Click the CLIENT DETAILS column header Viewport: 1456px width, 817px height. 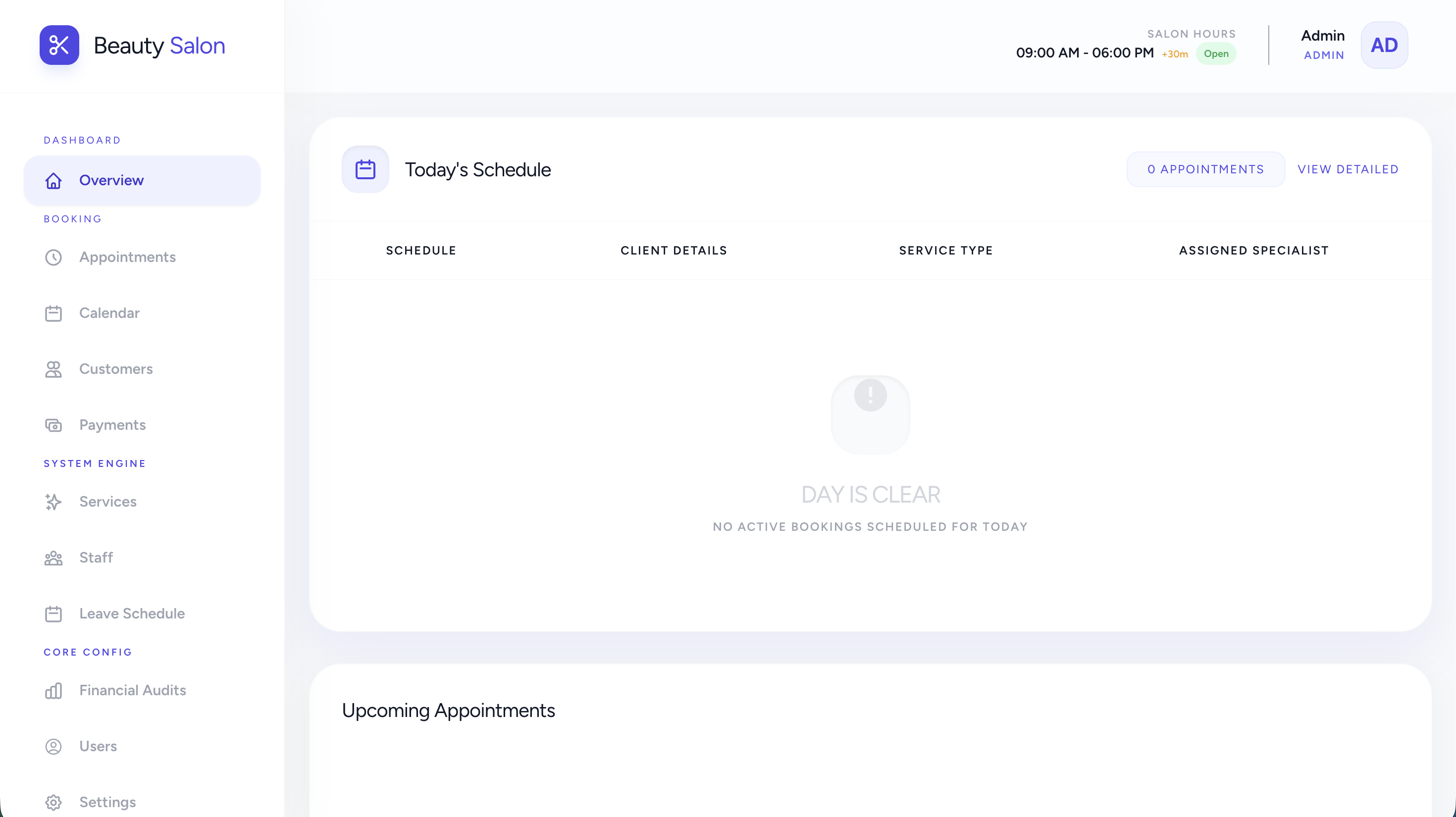[674, 251]
